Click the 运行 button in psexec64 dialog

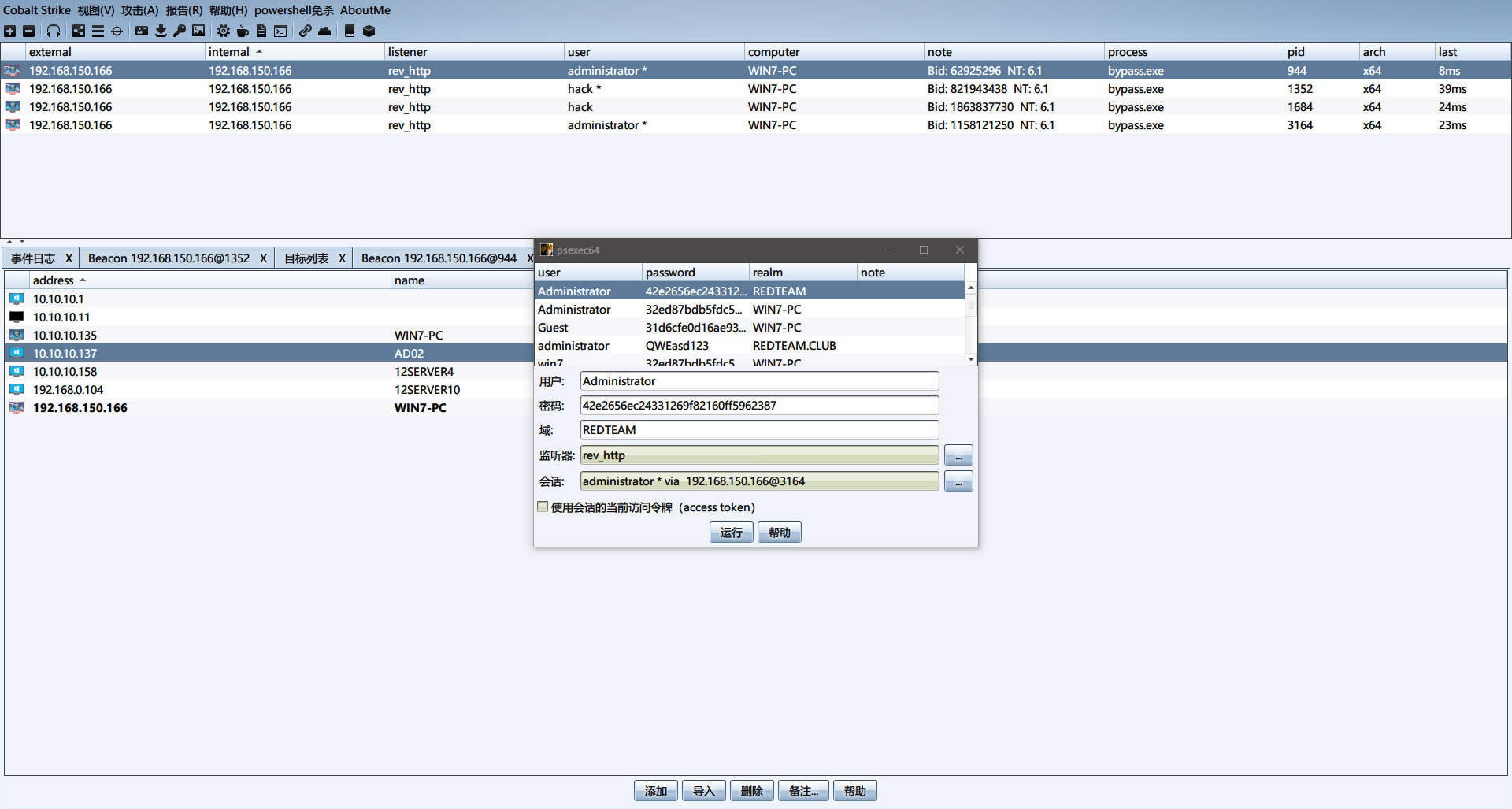coord(731,533)
